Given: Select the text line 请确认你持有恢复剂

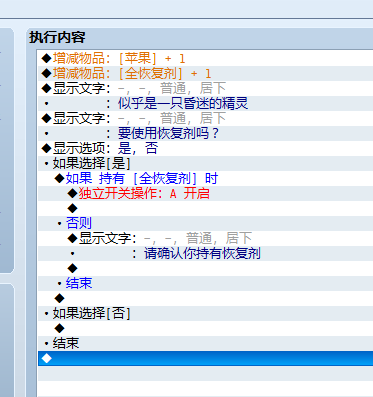Looking at the screenshot, I should click(205, 253).
